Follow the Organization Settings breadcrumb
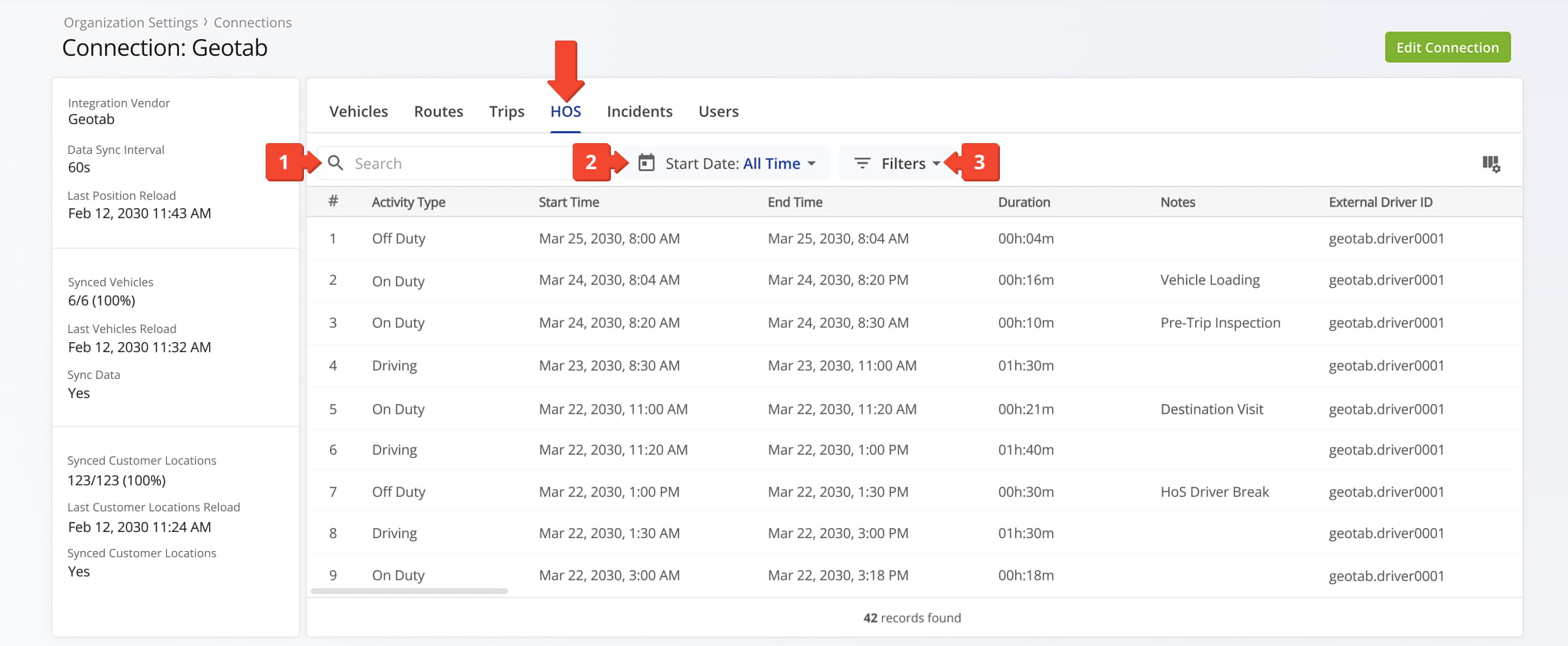 tap(131, 23)
